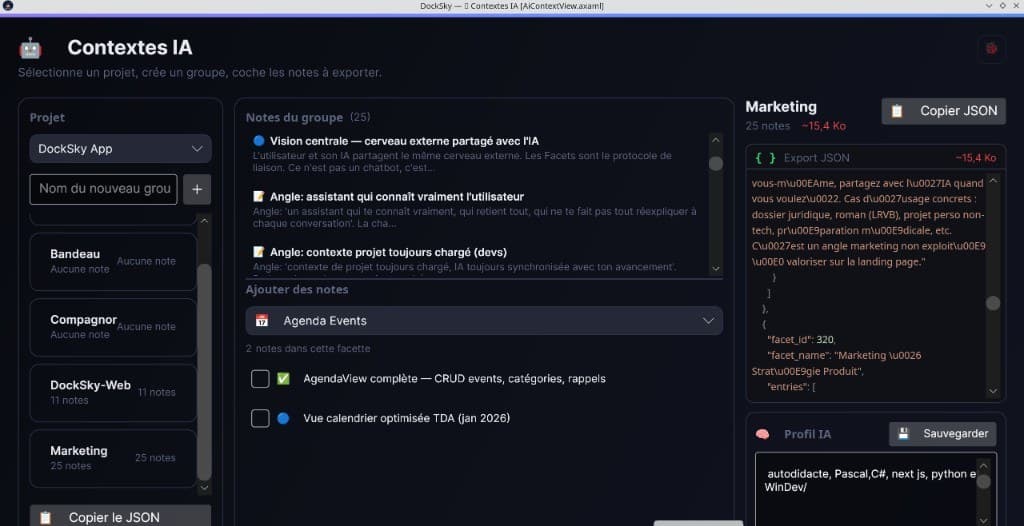Click the up arrow of group list scrollbar
Screen dimensions: 1024x526
coord(204,220)
